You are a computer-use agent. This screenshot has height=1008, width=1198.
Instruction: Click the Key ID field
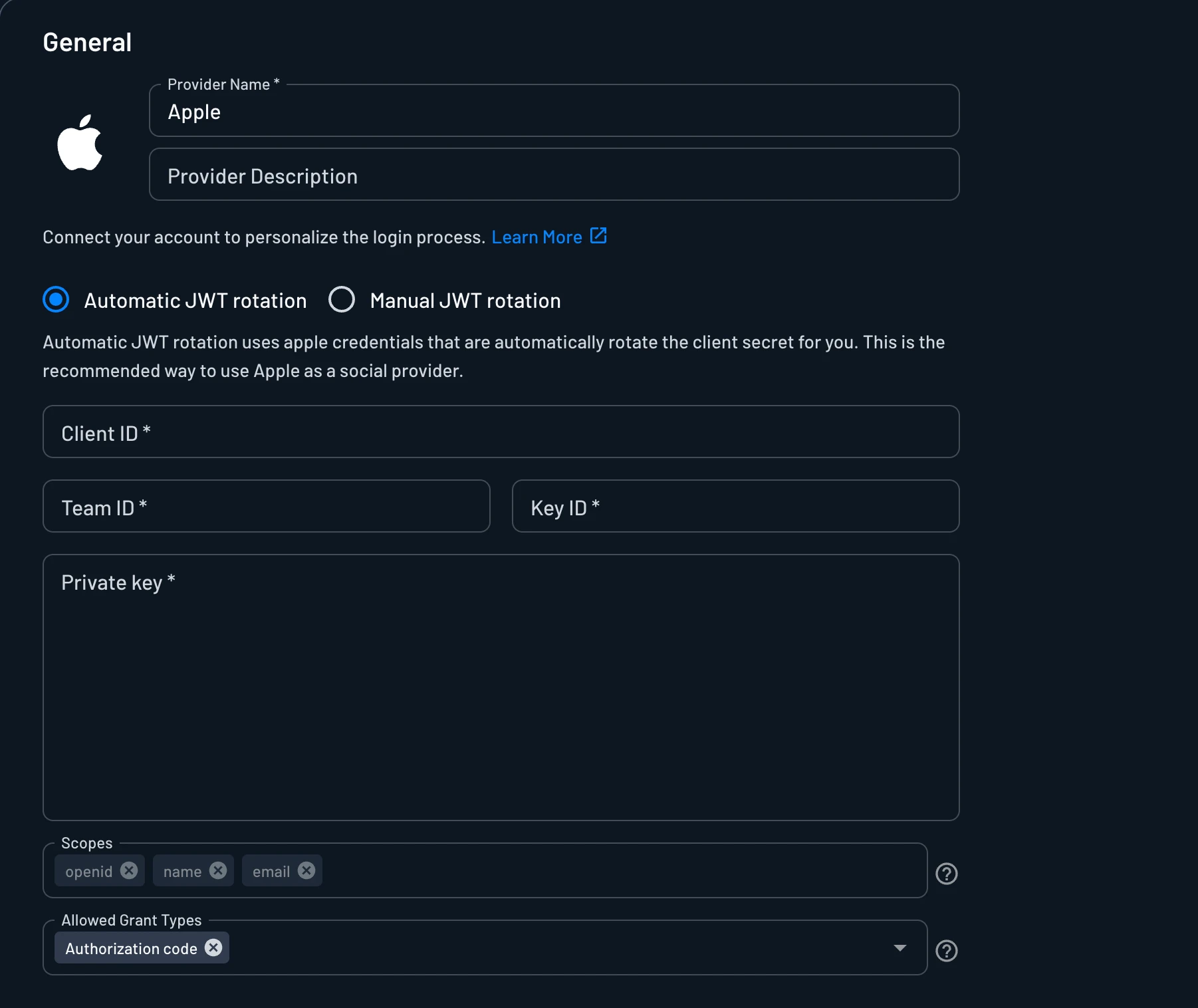pos(736,506)
